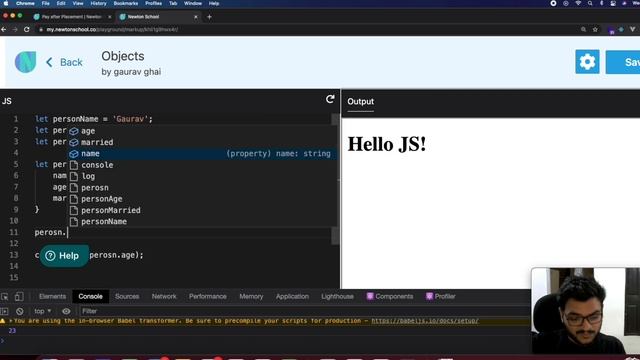Click browser forward arrow
The height and width of the screenshot is (360, 640).
click(x=15, y=29)
